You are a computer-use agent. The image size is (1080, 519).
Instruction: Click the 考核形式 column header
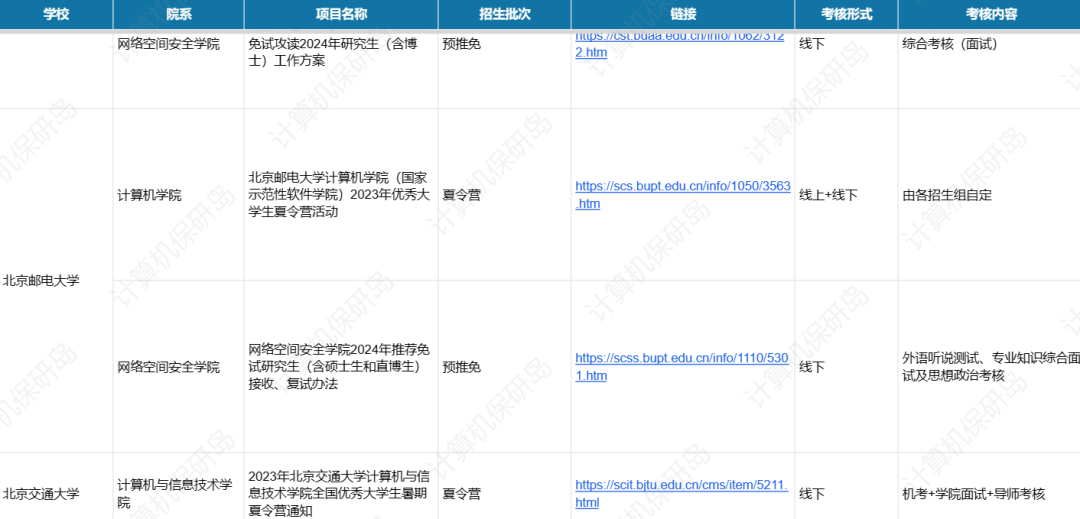[847, 14]
